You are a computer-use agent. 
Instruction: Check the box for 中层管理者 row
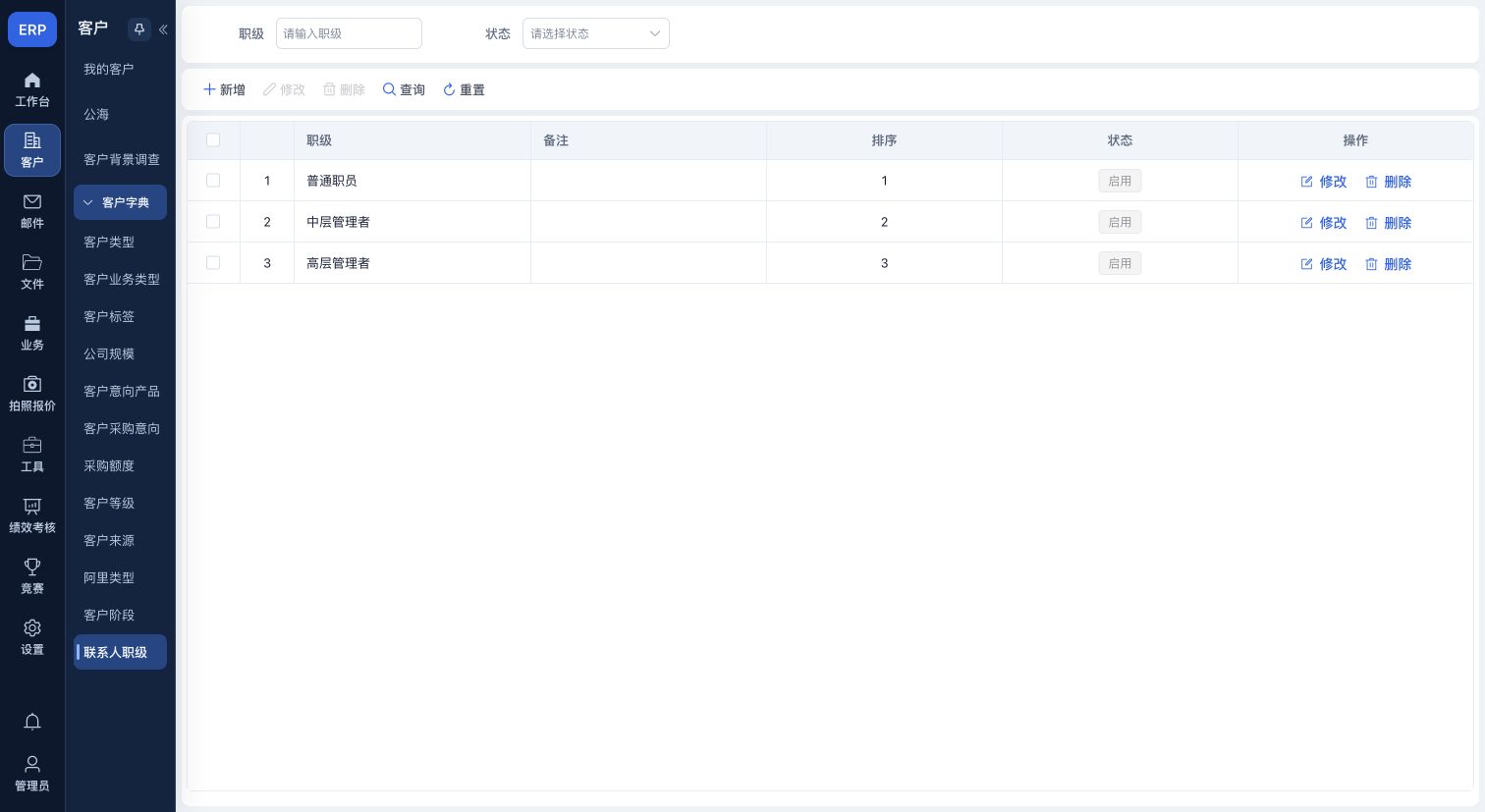click(x=213, y=222)
